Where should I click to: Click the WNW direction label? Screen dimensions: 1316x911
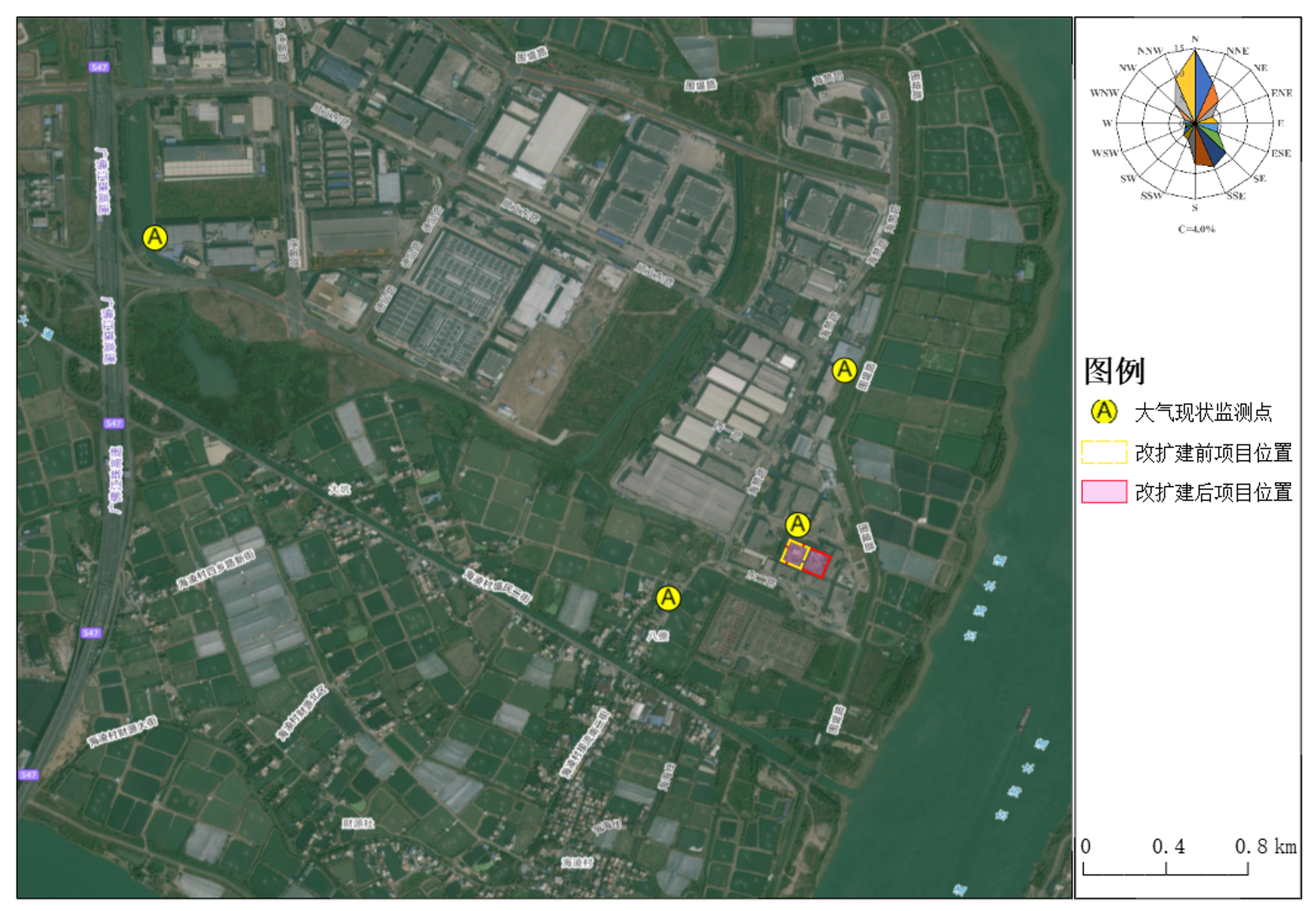coord(1104,93)
